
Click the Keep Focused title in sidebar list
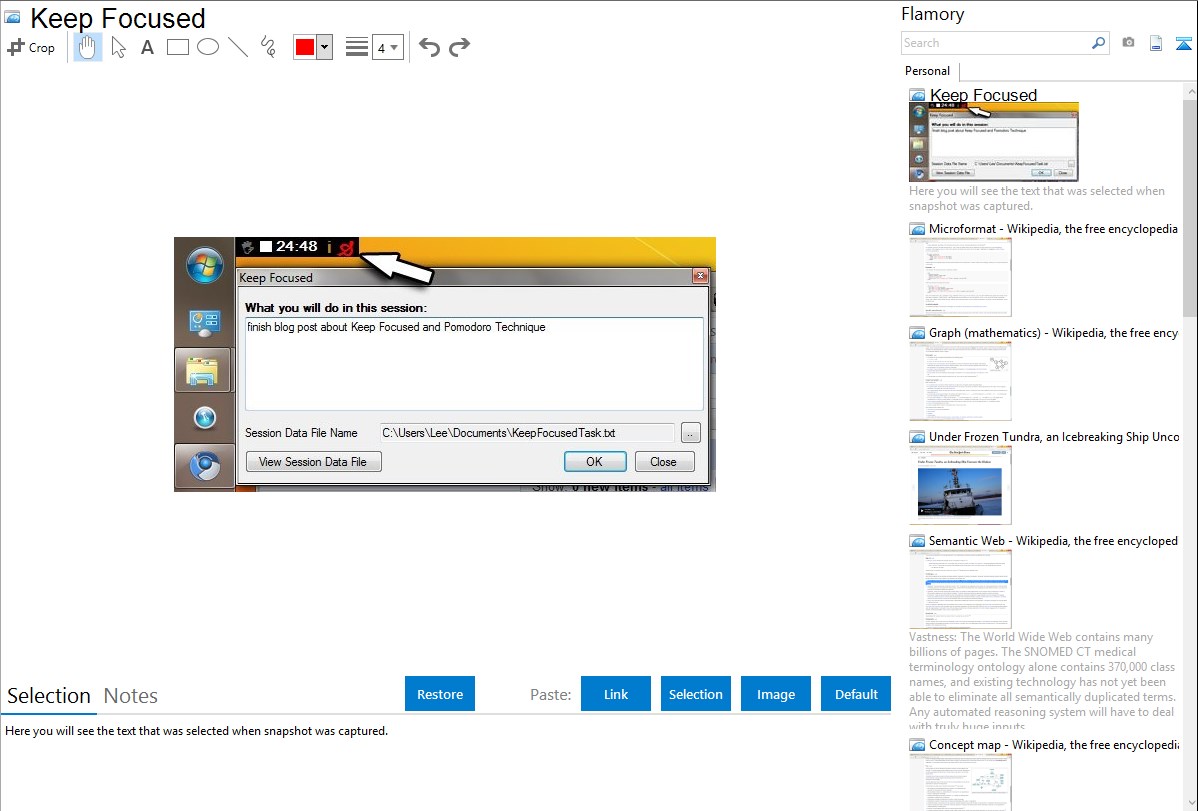click(983, 95)
